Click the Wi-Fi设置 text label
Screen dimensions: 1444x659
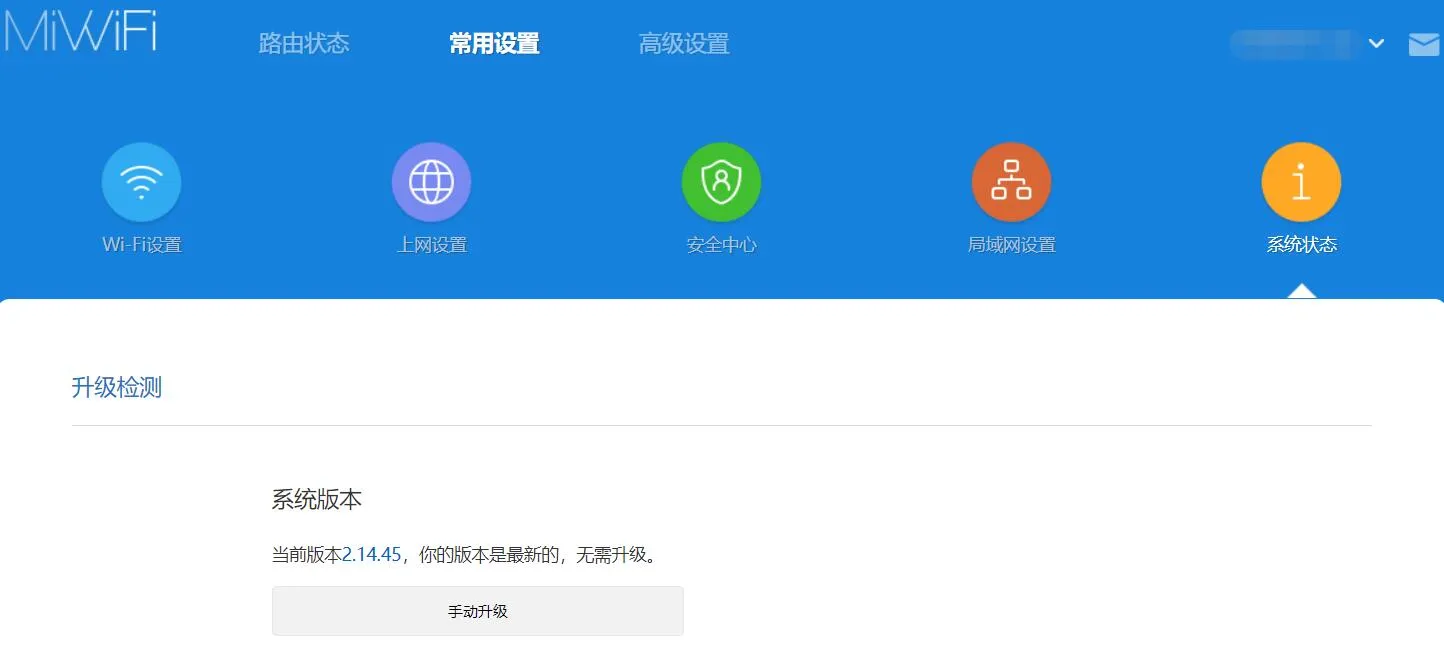pyautogui.click(x=142, y=245)
